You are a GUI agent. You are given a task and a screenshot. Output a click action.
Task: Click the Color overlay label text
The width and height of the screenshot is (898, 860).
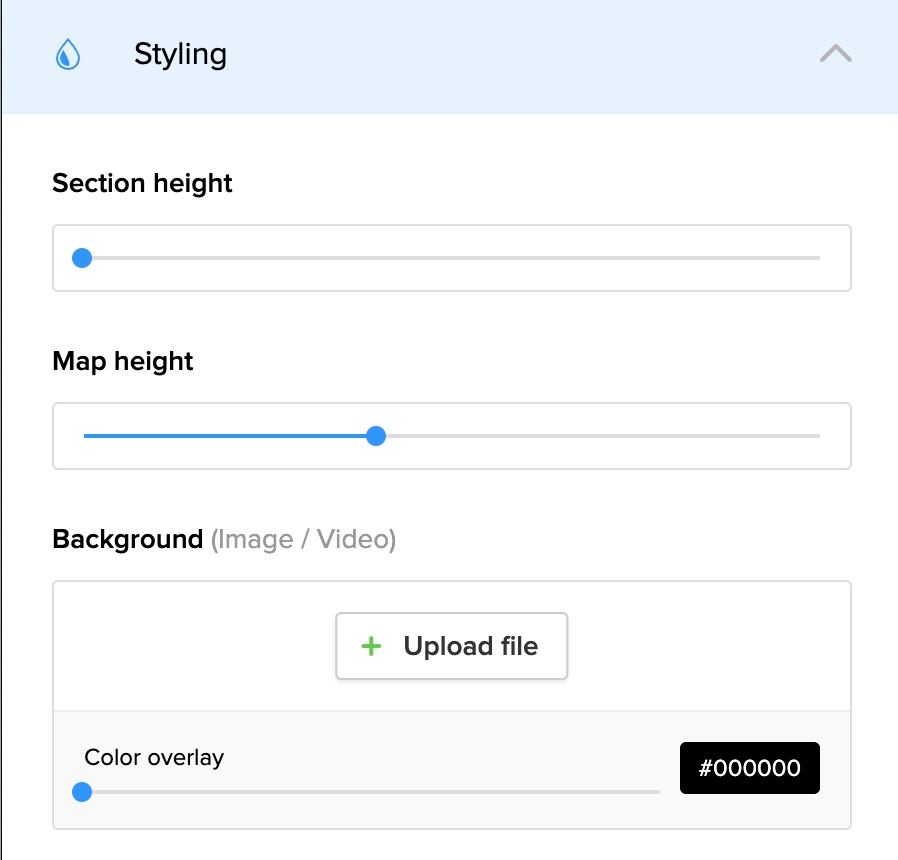point(154,757)
